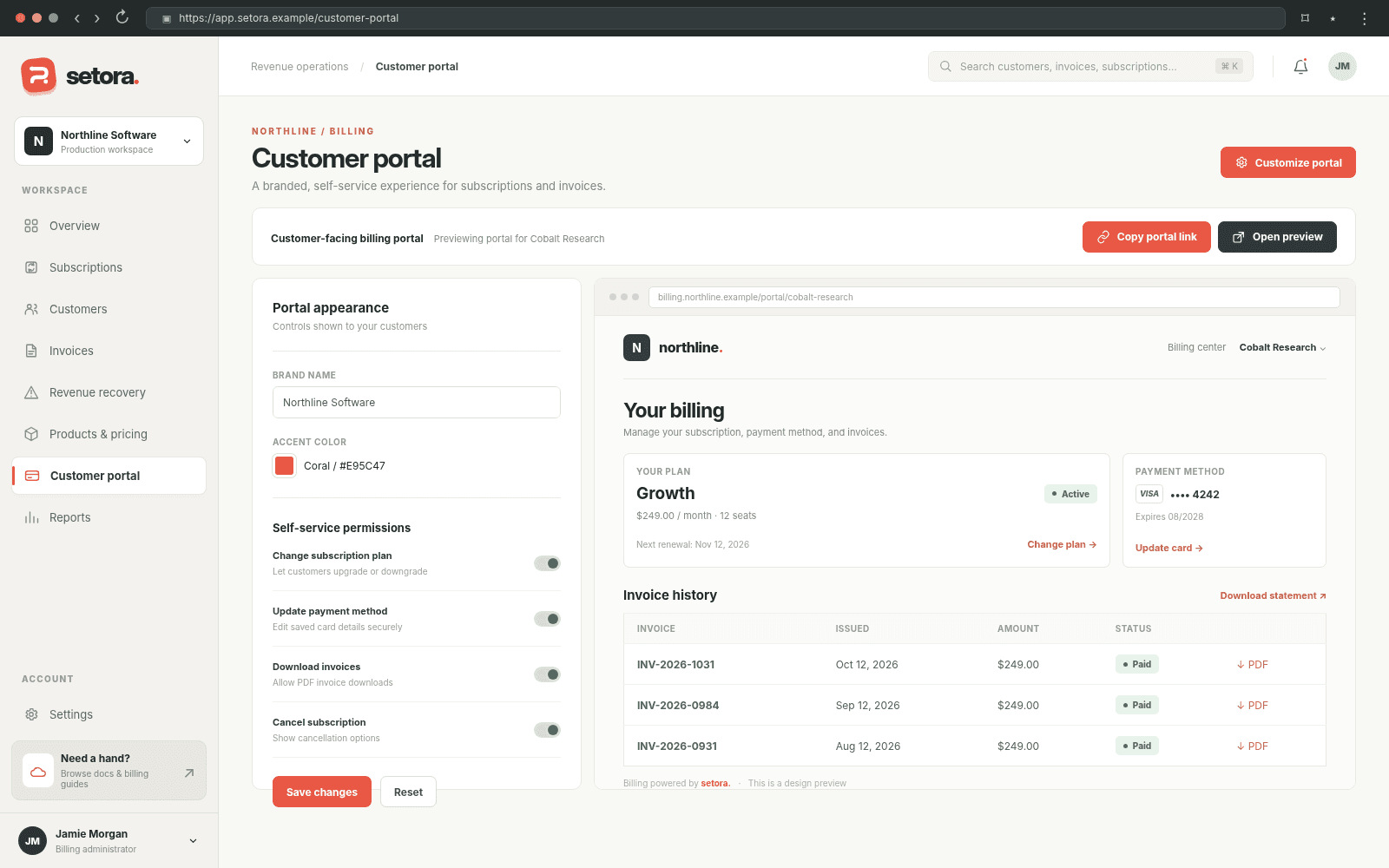Click the Billing center label in preview

point(1196,348)
